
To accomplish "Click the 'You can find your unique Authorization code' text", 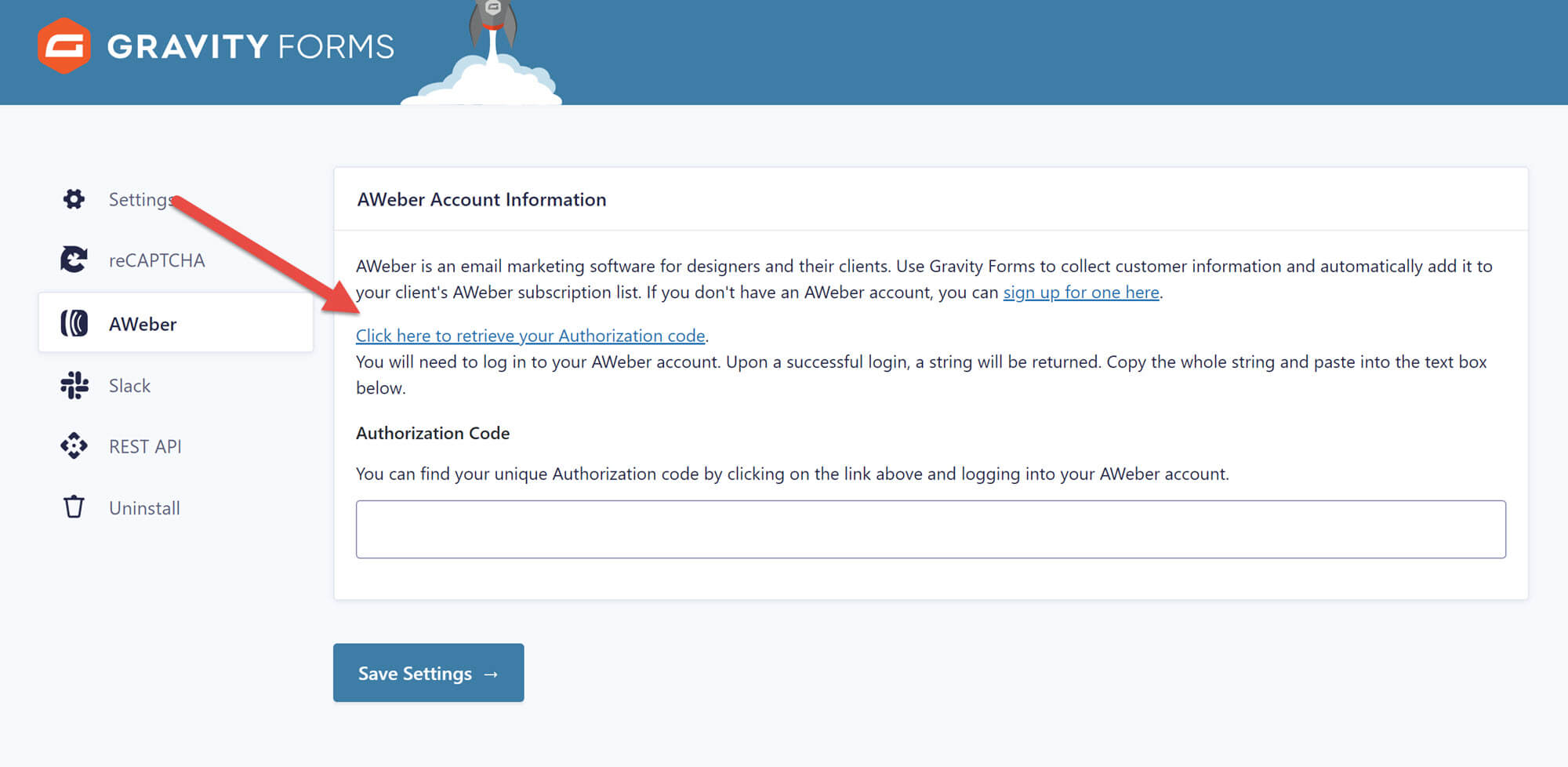I will (793, 474).
